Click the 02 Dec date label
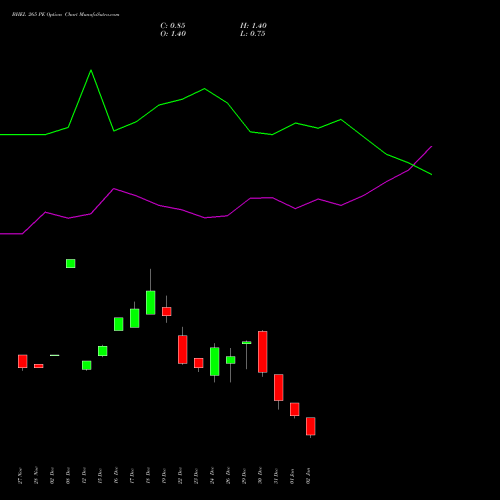500x500 pixels. (52, 476)
